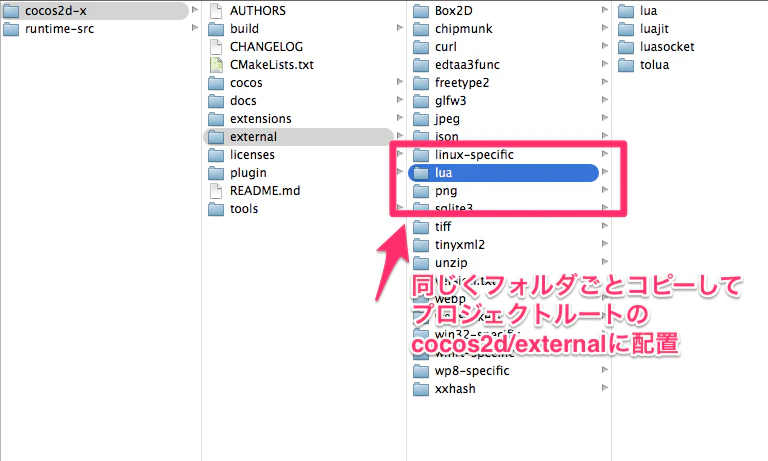Select the png folder name
Screen dimensions: 768x461
pos(446,191)
